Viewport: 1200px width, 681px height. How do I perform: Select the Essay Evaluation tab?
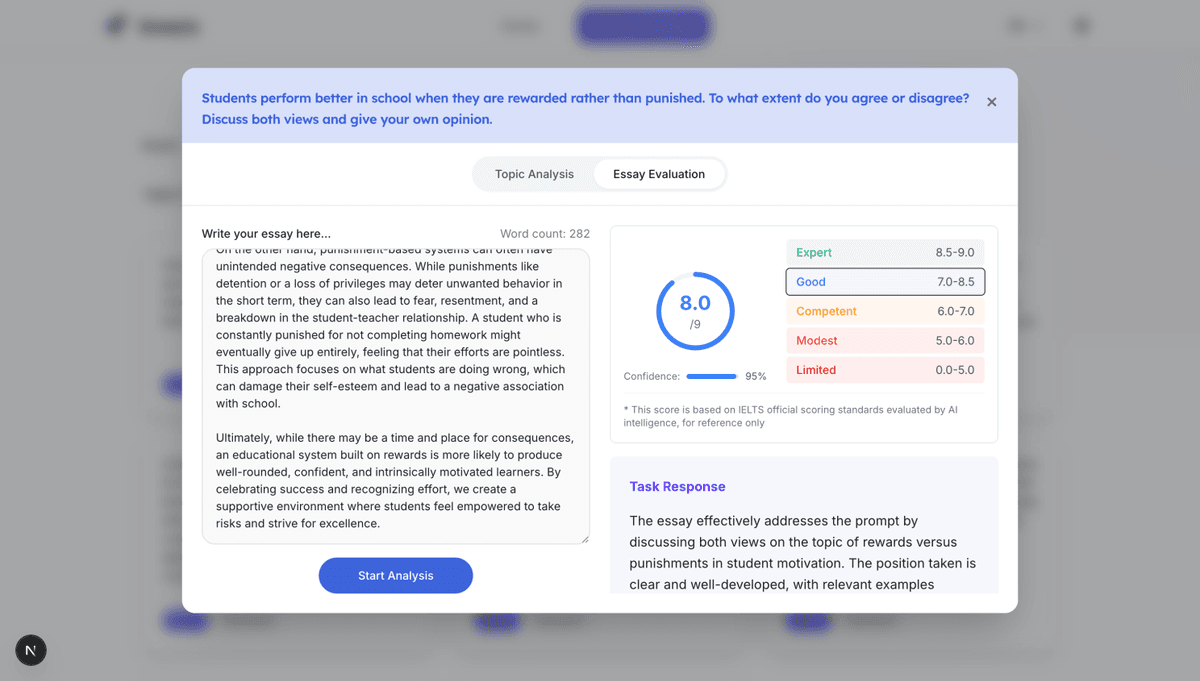tap(659, 174)
